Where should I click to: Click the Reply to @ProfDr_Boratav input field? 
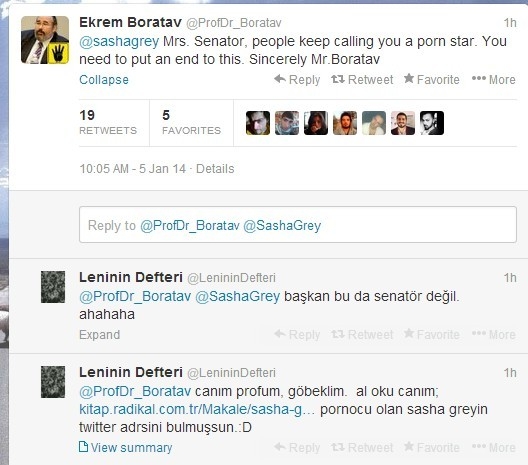tap(298, 225)
